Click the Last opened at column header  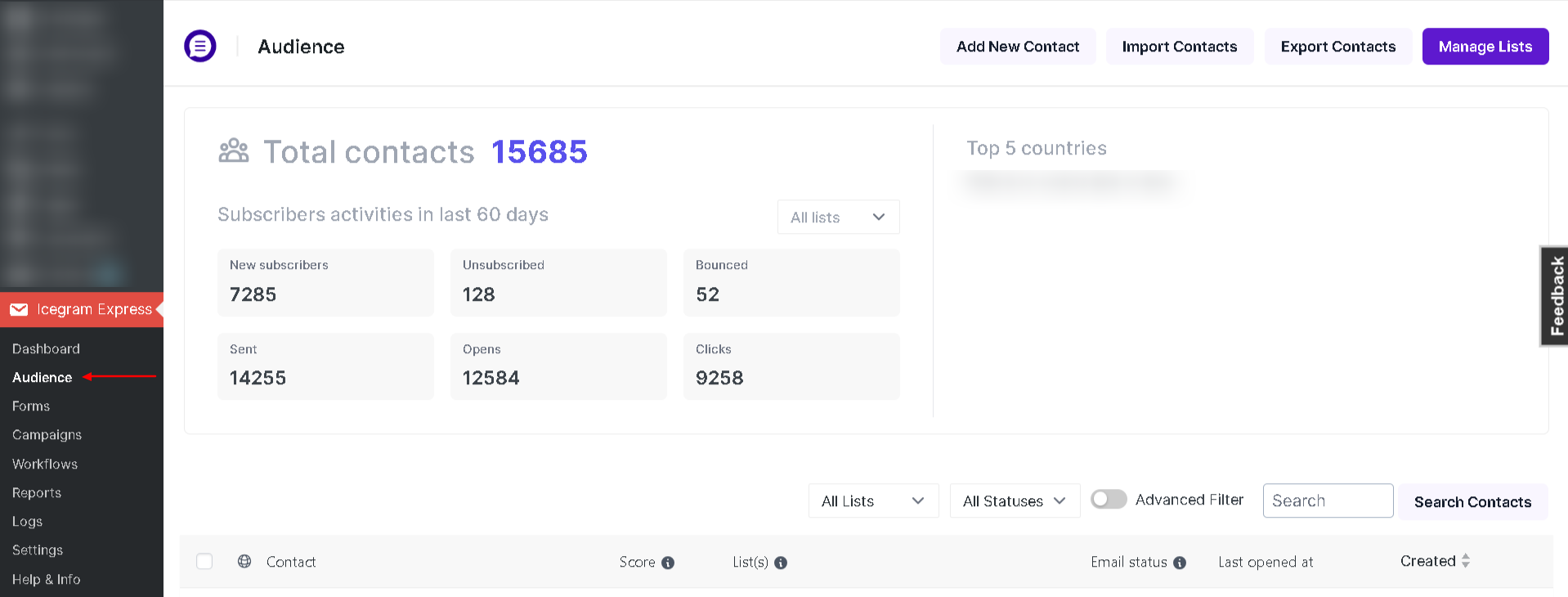1266,562
